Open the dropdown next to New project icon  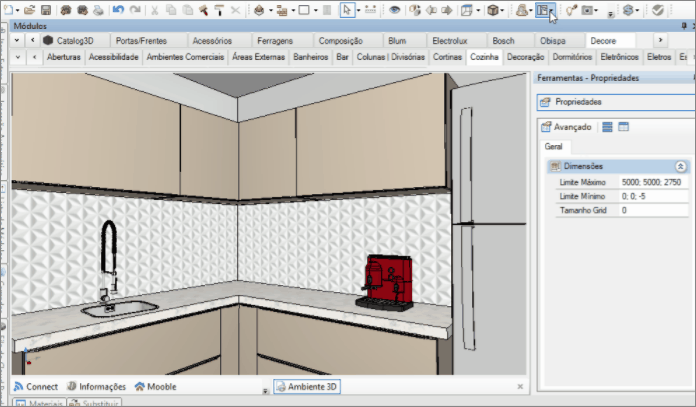(x=17, y=10)
